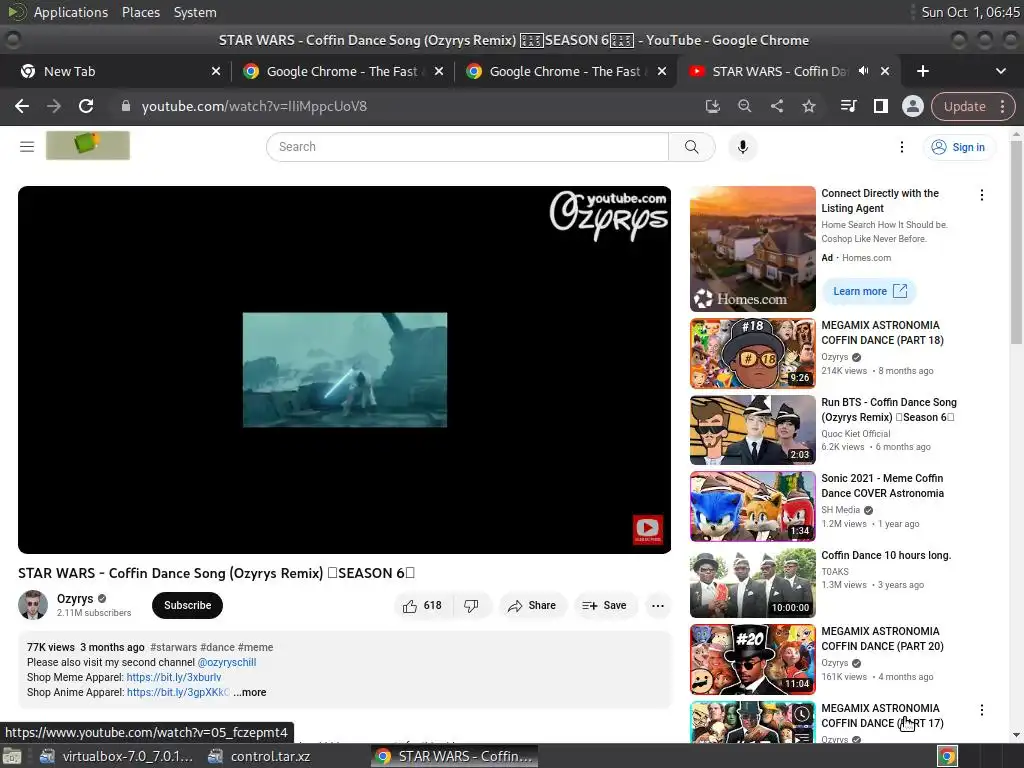Open MEGAMIX COFFIN DANCE PART 18 thumbnail
The height and width of the screenshot is (768, 1024).
[x=752, y=353]
